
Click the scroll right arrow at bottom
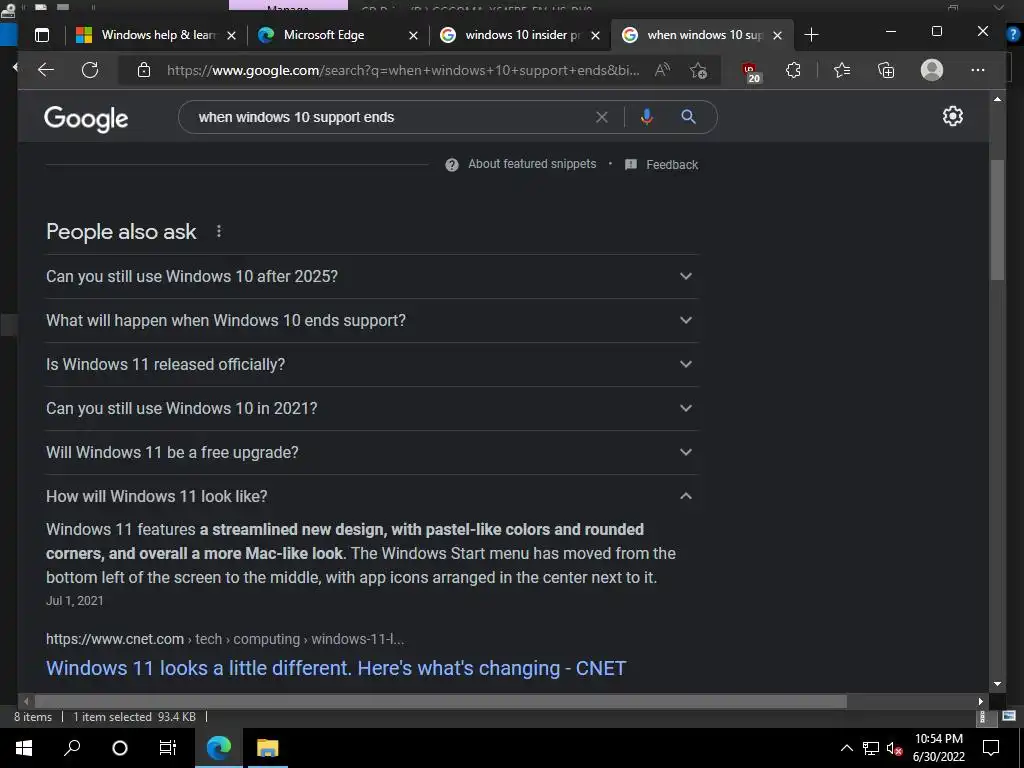click(x=980, y=701)
